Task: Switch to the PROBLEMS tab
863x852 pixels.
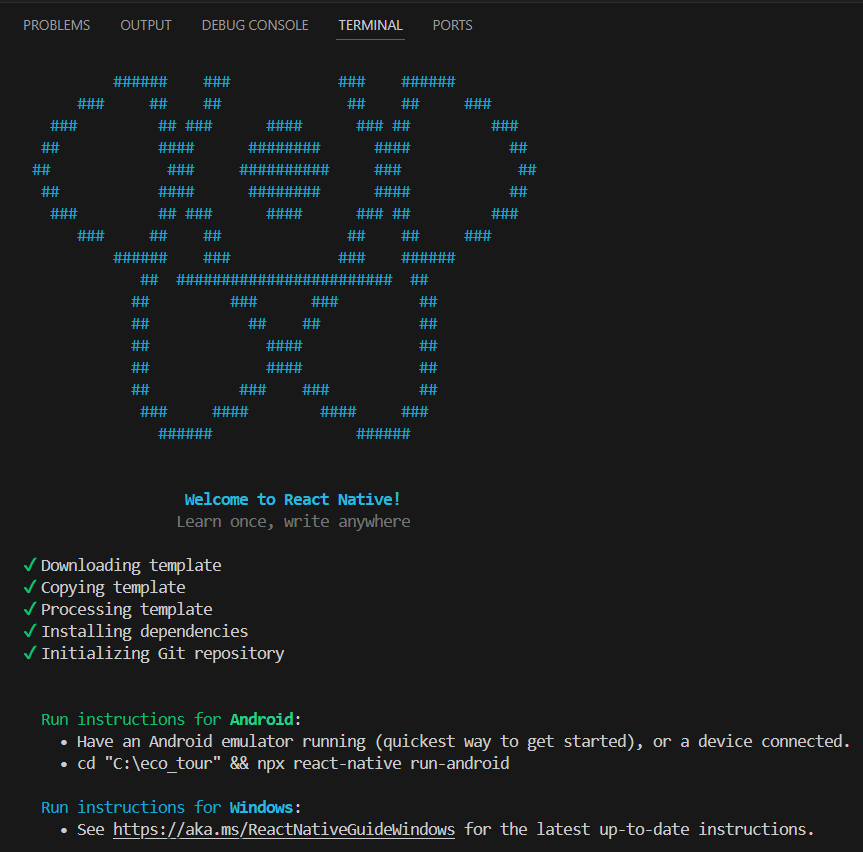Action: [56, 25]
